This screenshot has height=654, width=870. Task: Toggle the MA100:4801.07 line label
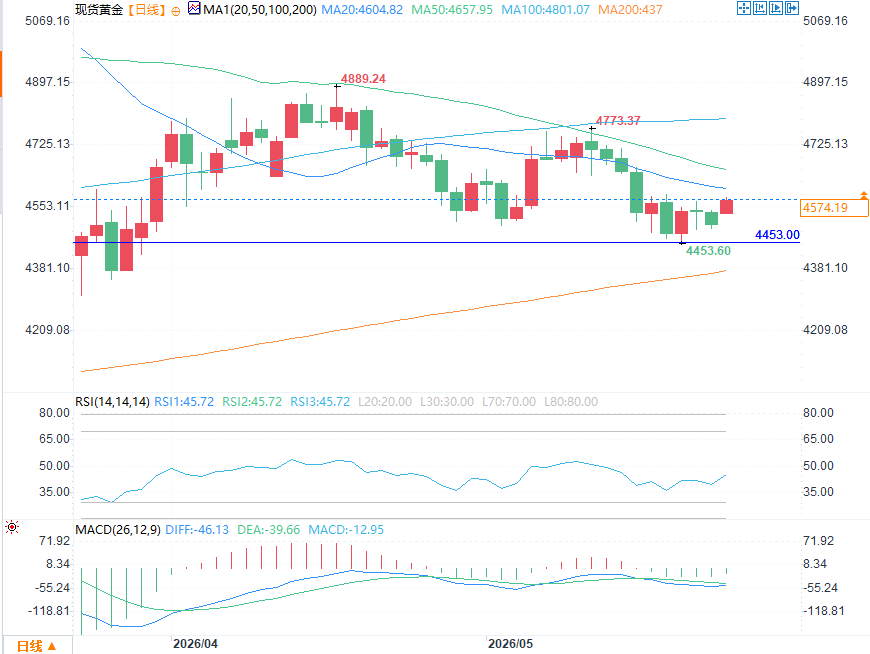545,10
